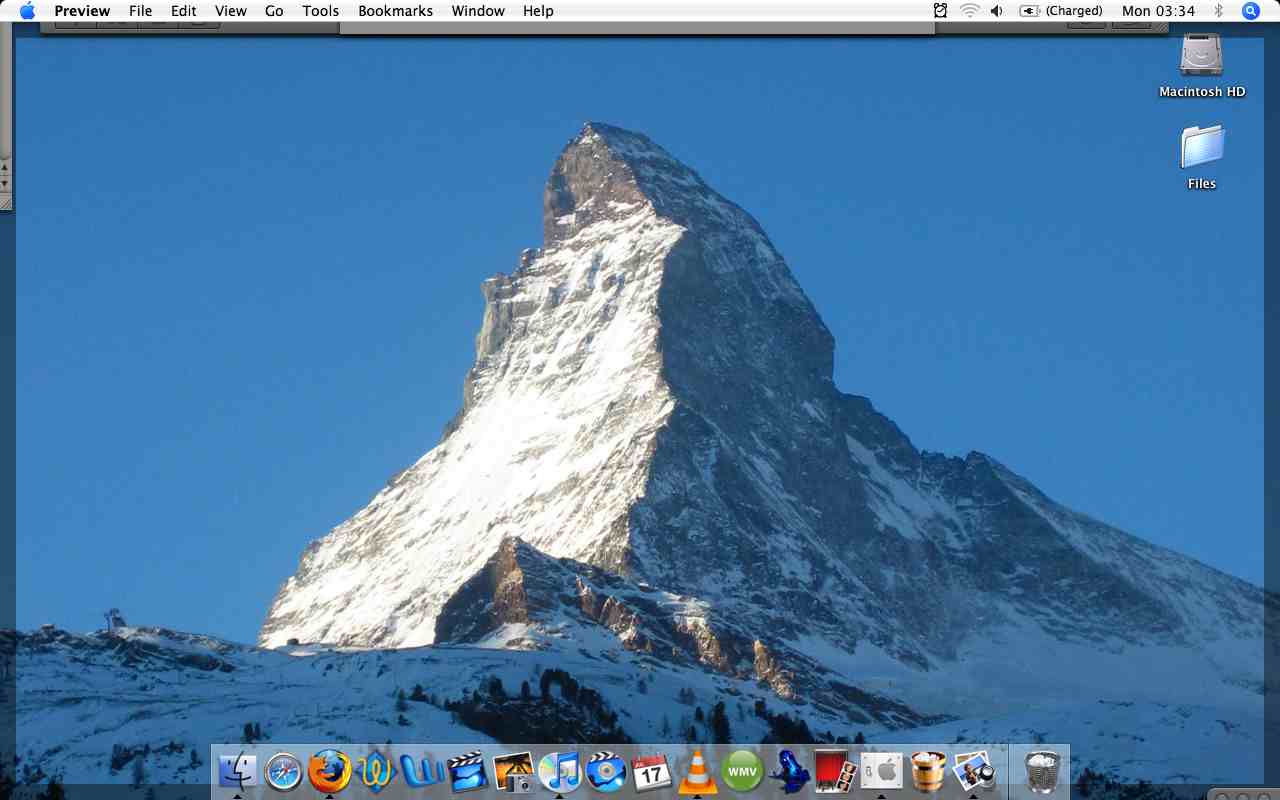Open iCal calendar showing 17
This screenshot has height=800, width=1280.
(x=651, y=771)
